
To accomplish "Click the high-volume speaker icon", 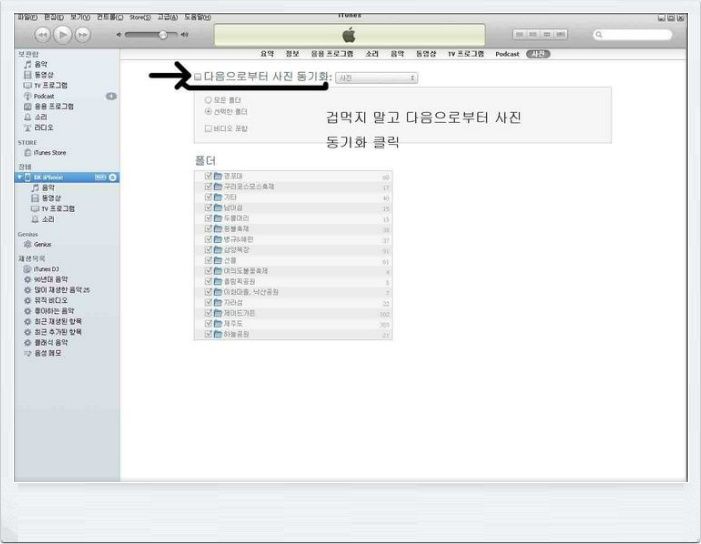I will tap(185, 34).
